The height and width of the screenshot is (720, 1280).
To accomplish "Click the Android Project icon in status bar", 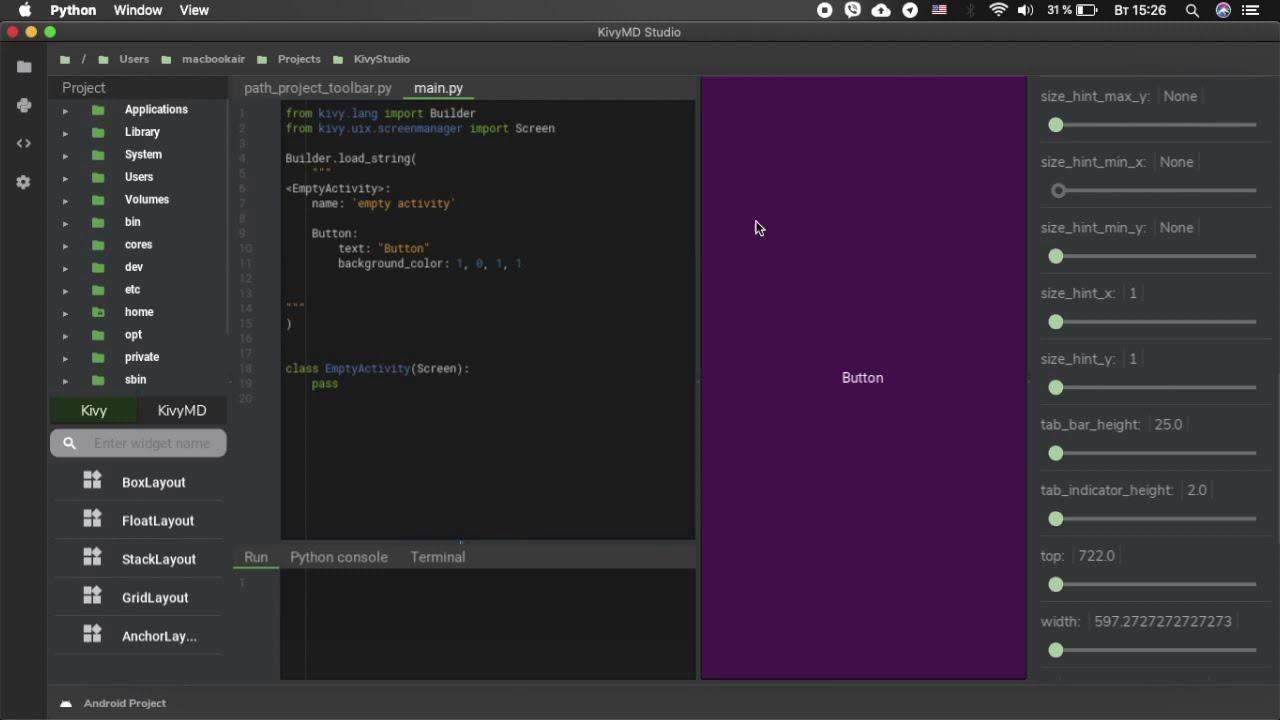I will click(x=66, y=704).
